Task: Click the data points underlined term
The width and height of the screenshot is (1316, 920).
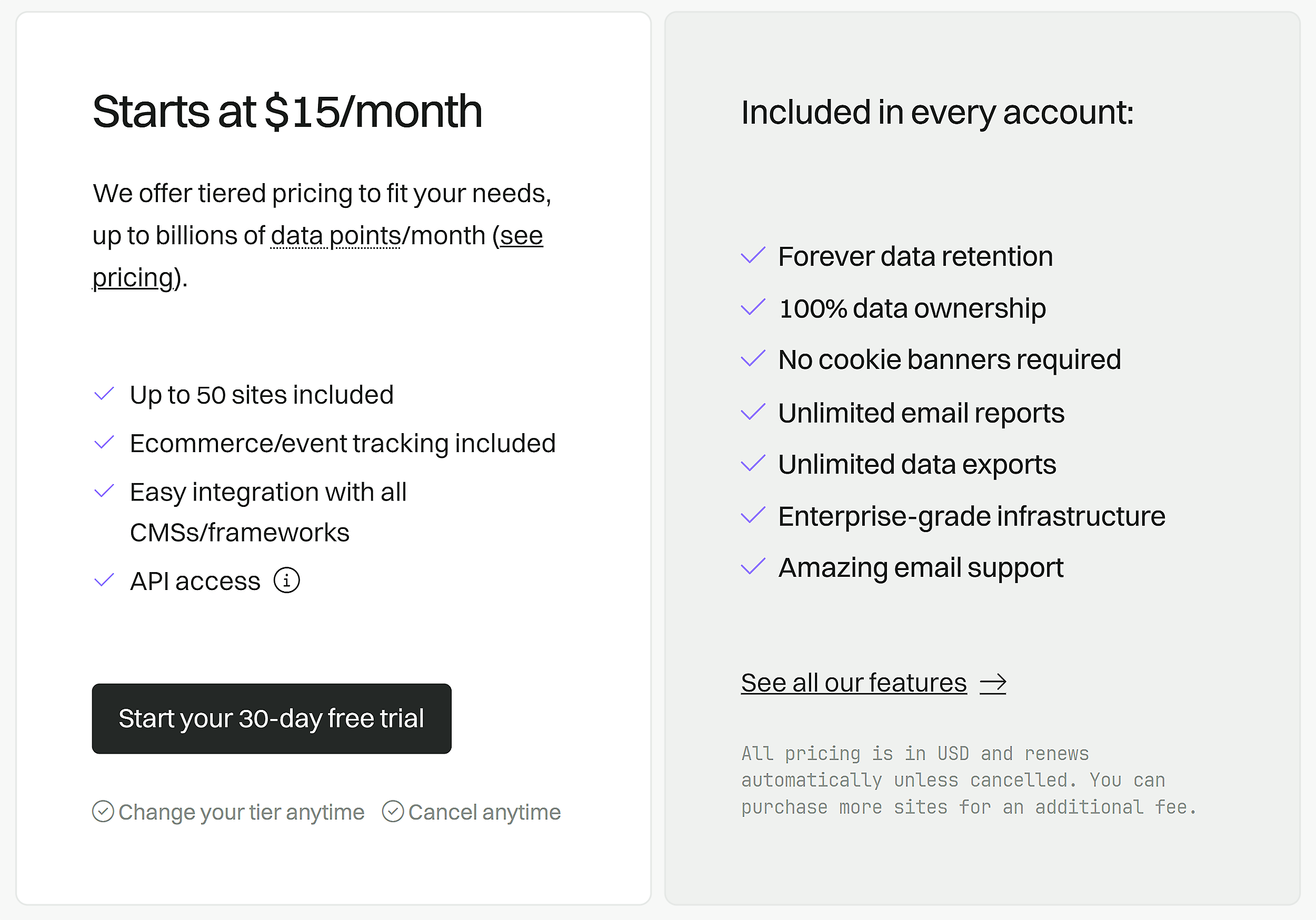Action: [335, 235]
